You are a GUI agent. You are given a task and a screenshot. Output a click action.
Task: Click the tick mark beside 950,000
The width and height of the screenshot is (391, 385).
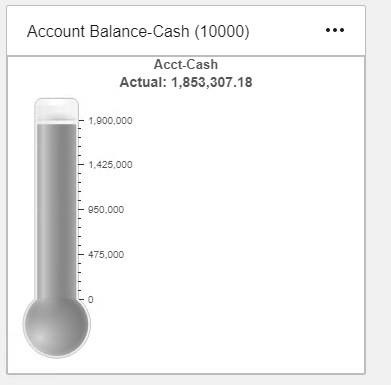point(81,209)
